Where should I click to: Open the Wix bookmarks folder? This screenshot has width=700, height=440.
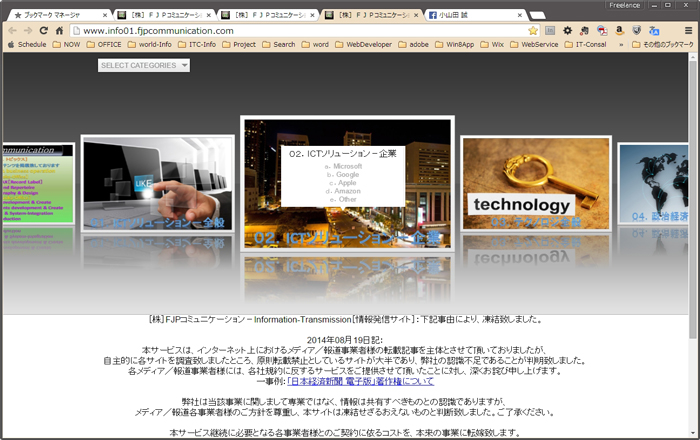pyautogui.click(x=492, y=45)
